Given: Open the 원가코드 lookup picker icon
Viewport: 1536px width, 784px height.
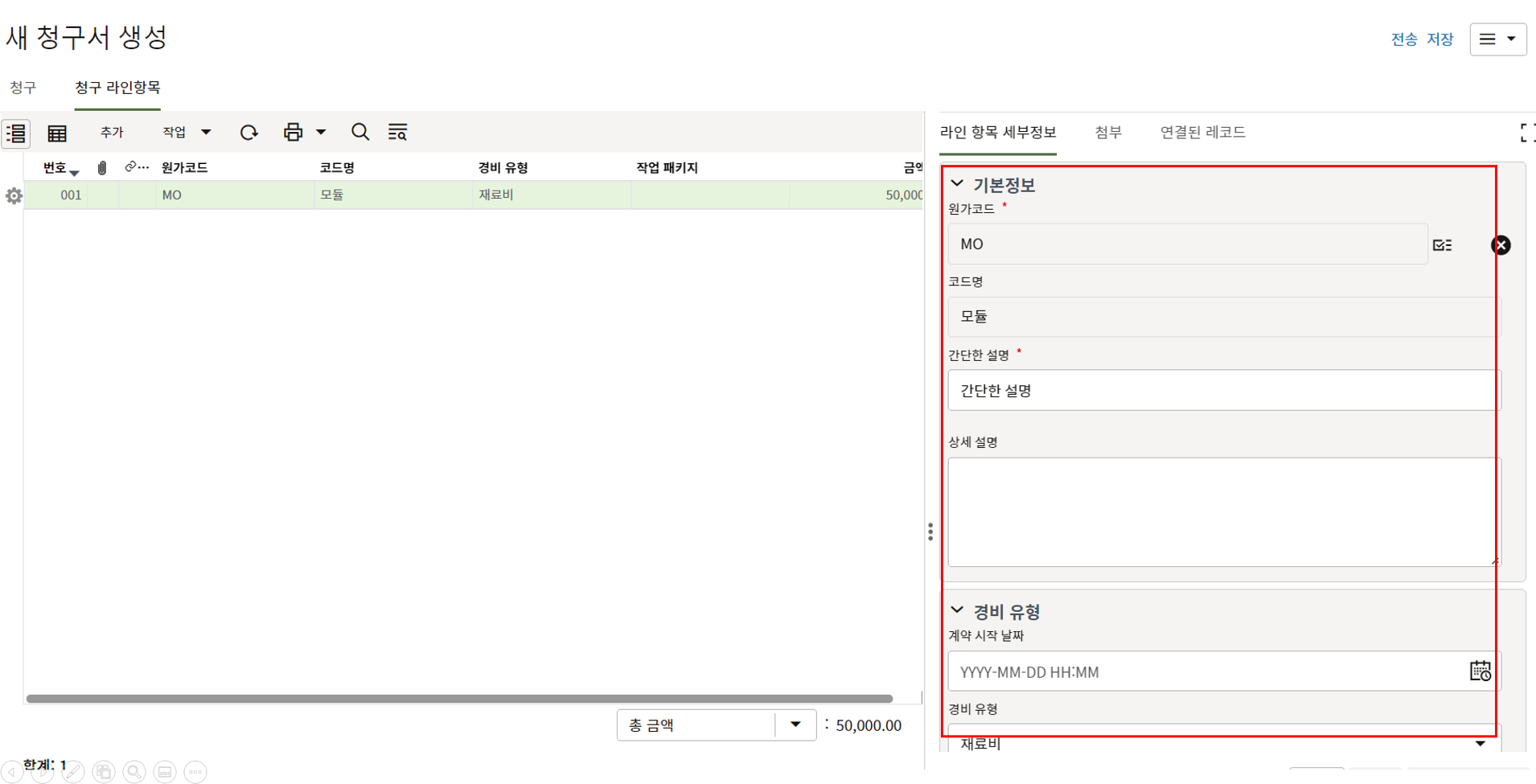Looking at the screenshot, I should (1442, 244).
